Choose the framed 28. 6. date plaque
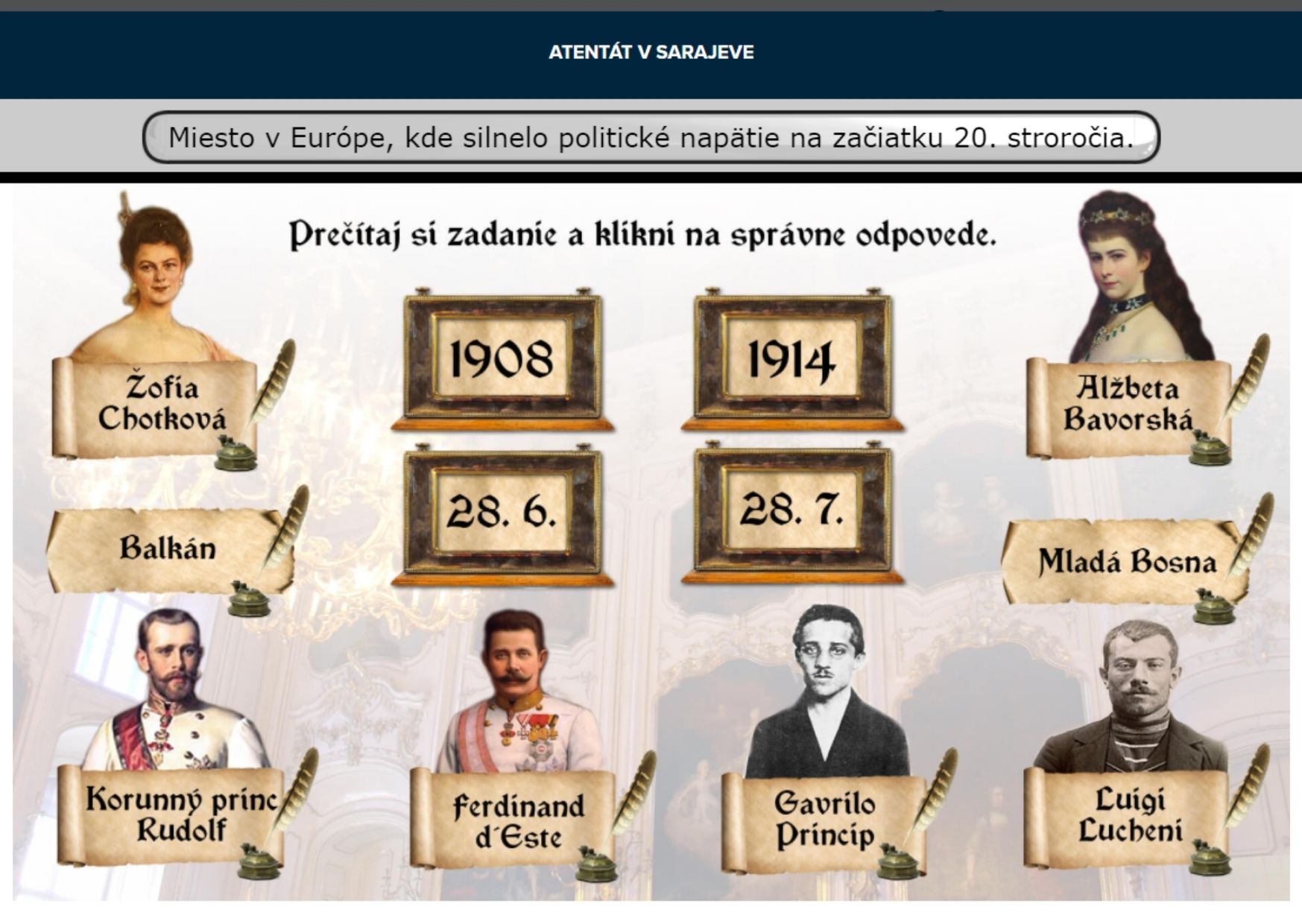 [x=502, y=514]
